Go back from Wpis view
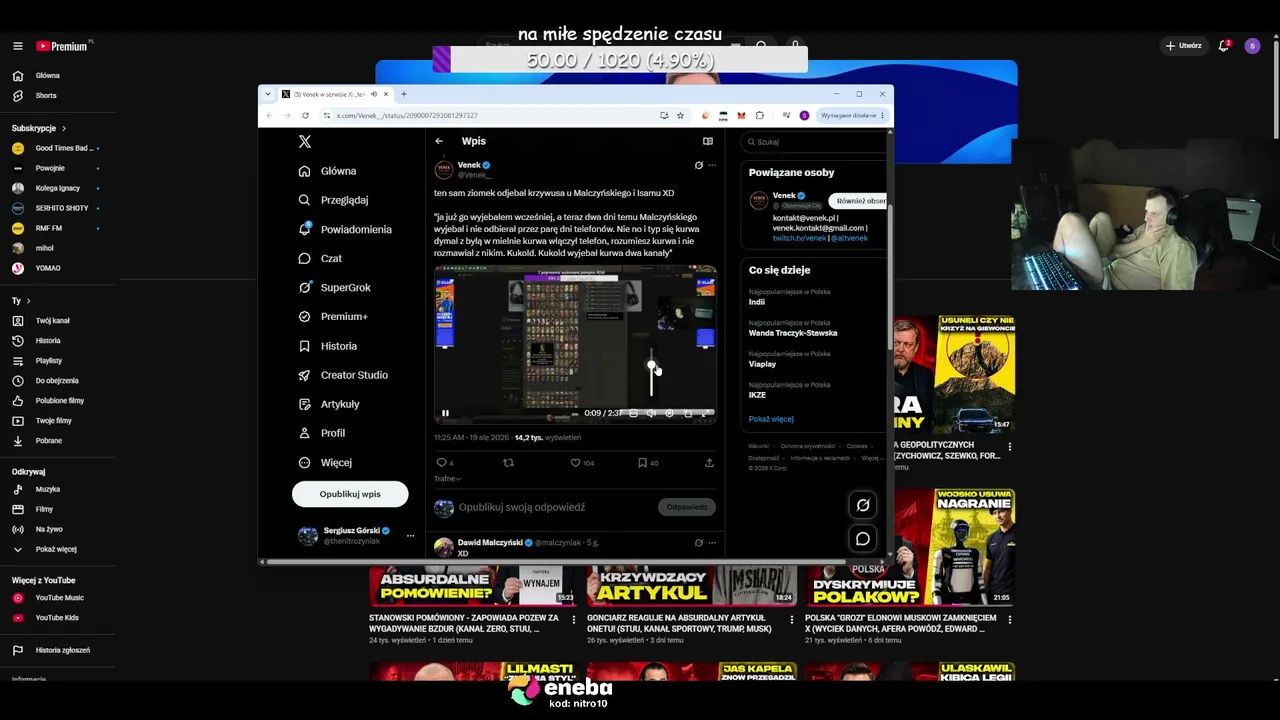 click(439, 141)
